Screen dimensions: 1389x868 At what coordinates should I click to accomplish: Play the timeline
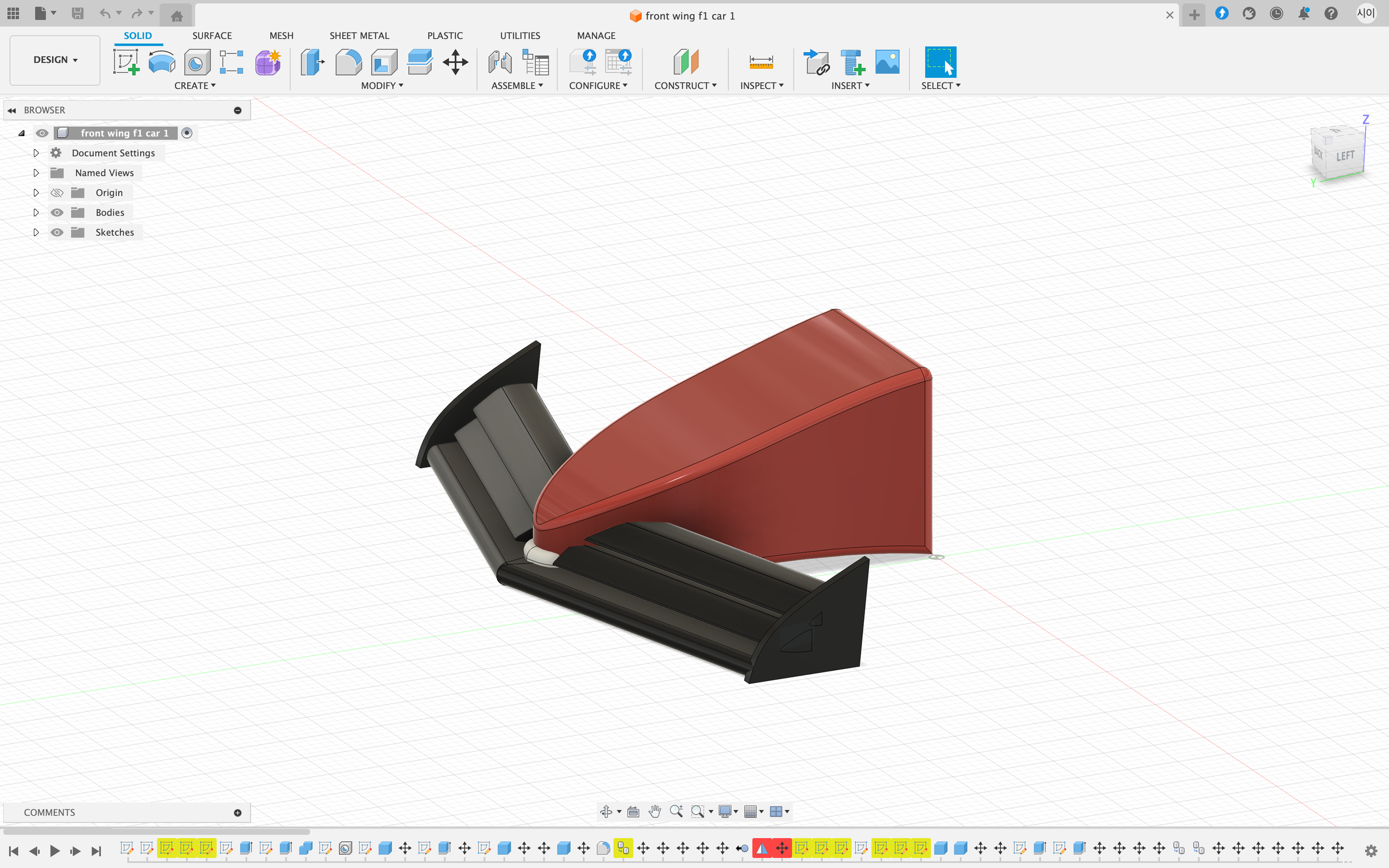(54, 851)
